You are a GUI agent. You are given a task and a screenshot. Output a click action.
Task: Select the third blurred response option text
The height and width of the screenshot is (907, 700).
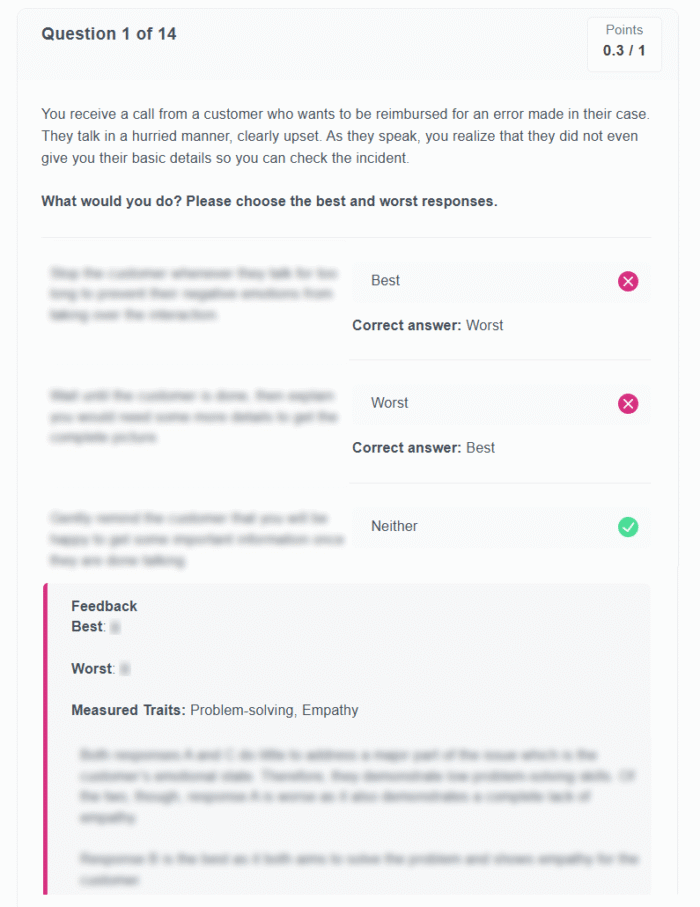197,539
